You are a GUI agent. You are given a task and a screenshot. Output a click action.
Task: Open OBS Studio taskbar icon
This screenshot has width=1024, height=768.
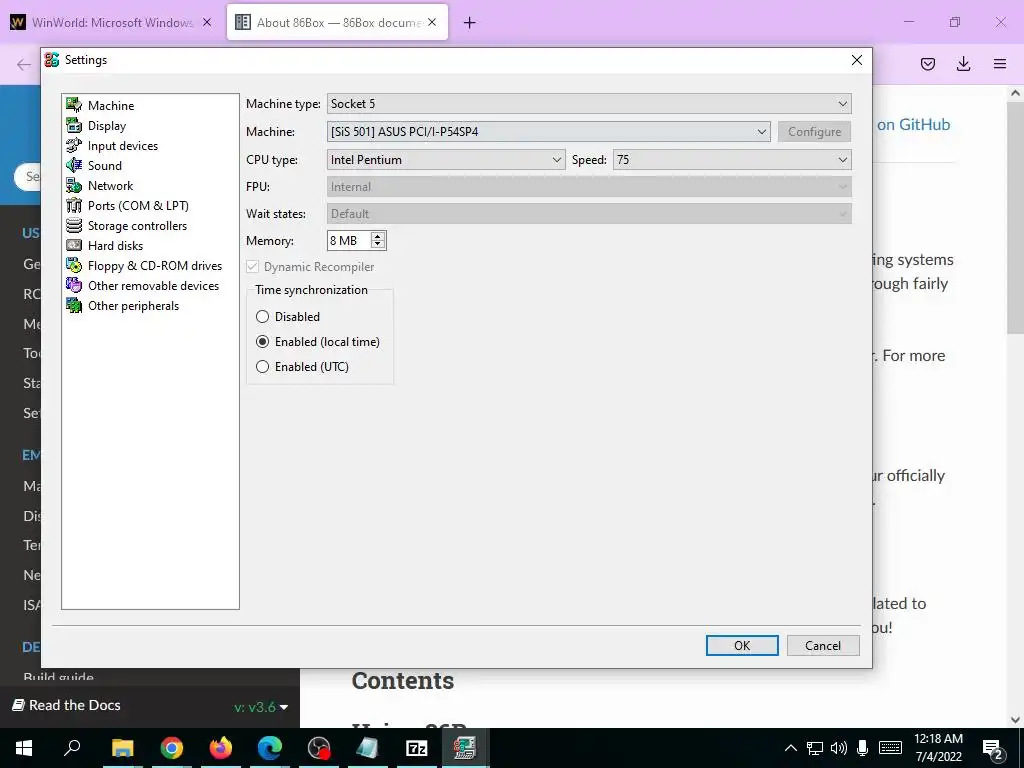point(319,748)
